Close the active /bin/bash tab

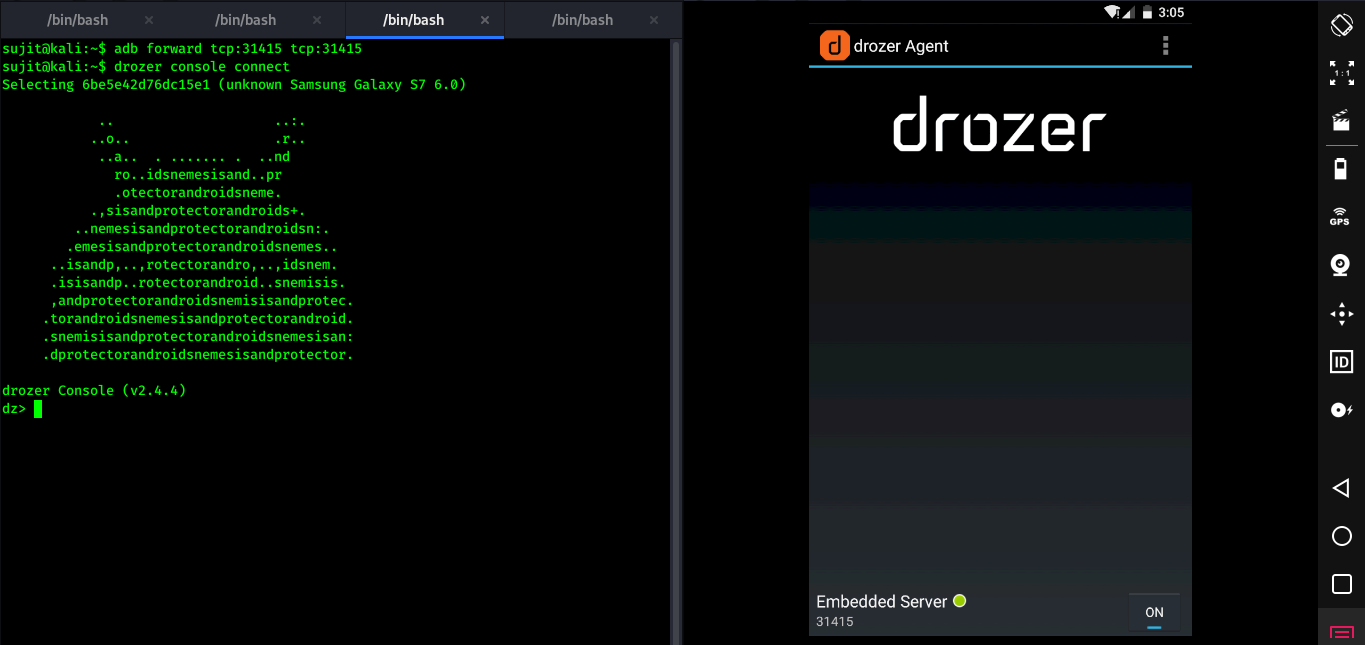coord(486,19)
